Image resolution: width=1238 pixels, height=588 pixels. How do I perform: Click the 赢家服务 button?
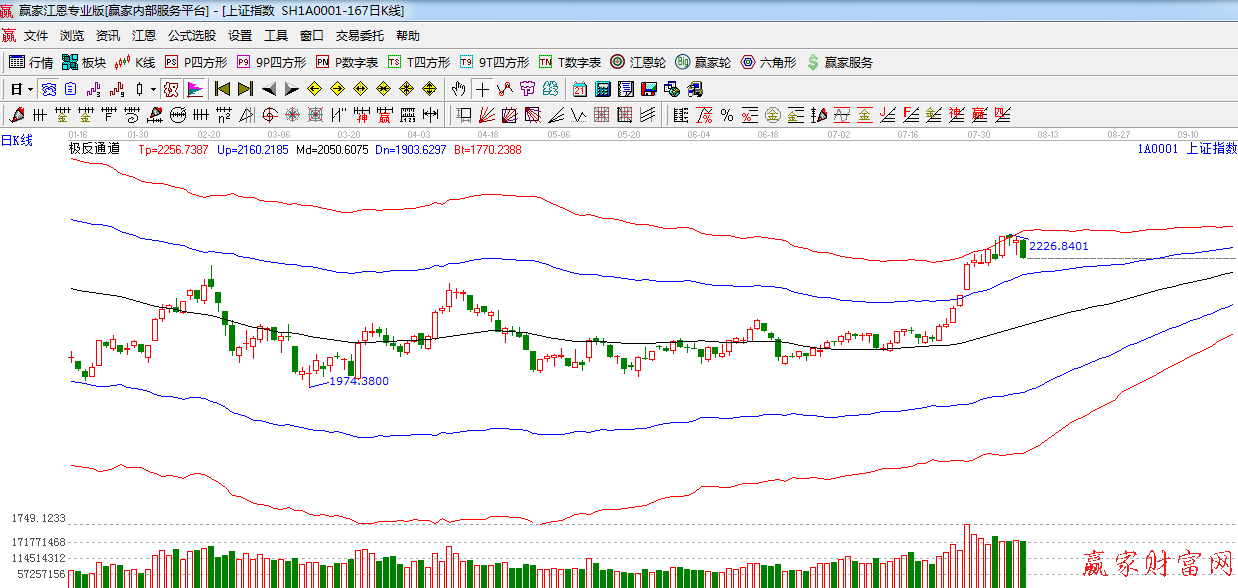[839, 62]
